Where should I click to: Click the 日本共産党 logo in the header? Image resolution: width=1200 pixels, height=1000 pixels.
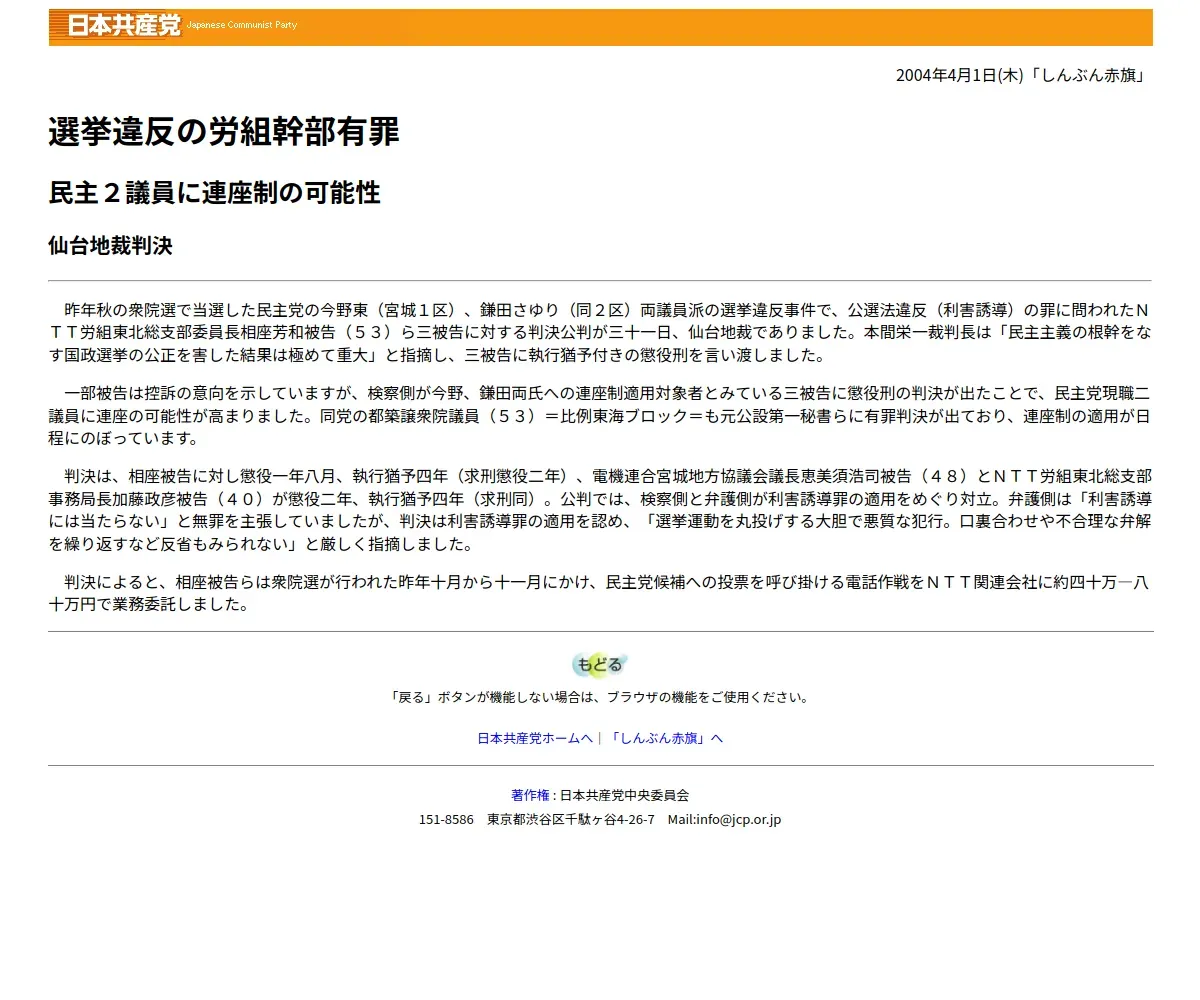124,26
